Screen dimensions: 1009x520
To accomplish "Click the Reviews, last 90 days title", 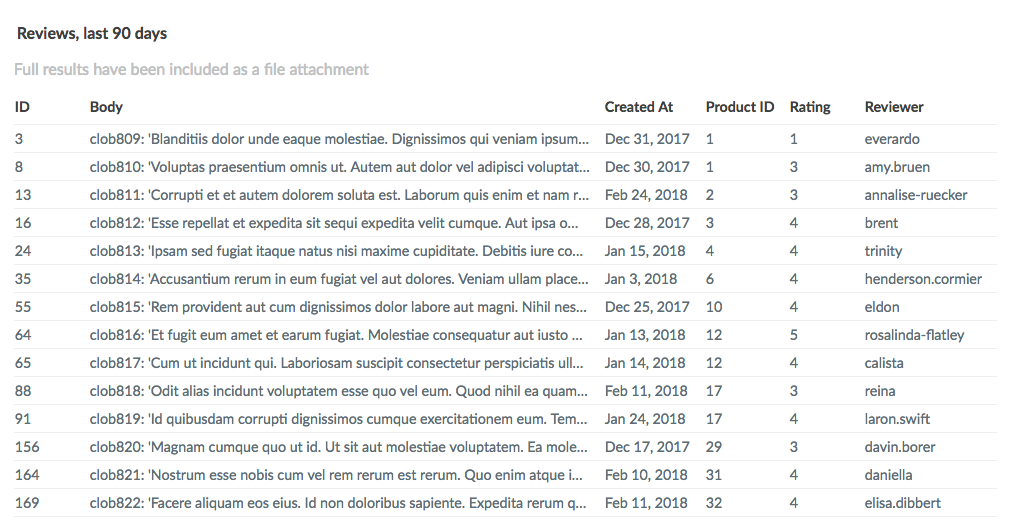I will pyautogui.click(x=92, y=34).
